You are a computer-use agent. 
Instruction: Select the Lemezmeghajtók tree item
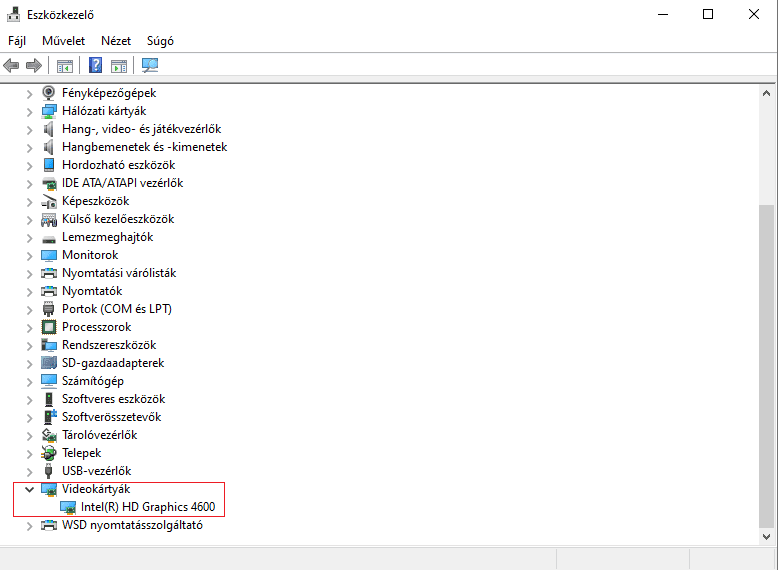(107, 237)
